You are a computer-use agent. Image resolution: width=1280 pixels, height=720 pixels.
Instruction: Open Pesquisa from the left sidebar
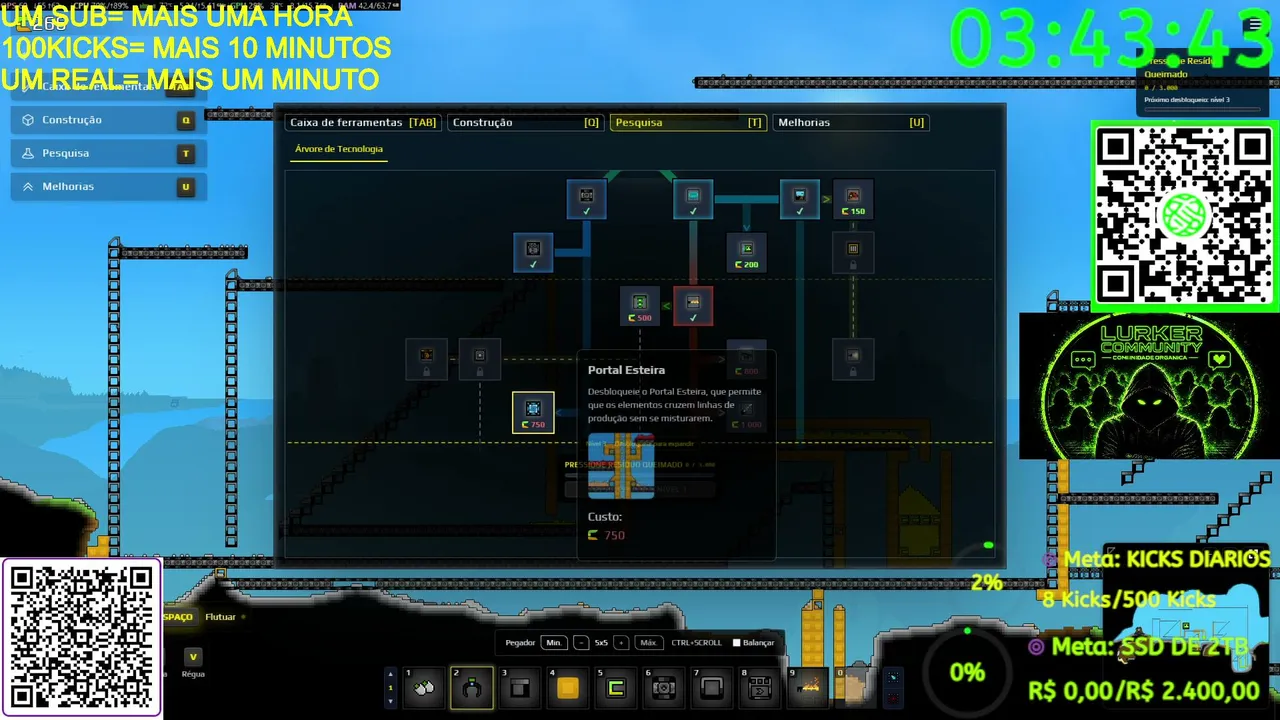[109, 153]
